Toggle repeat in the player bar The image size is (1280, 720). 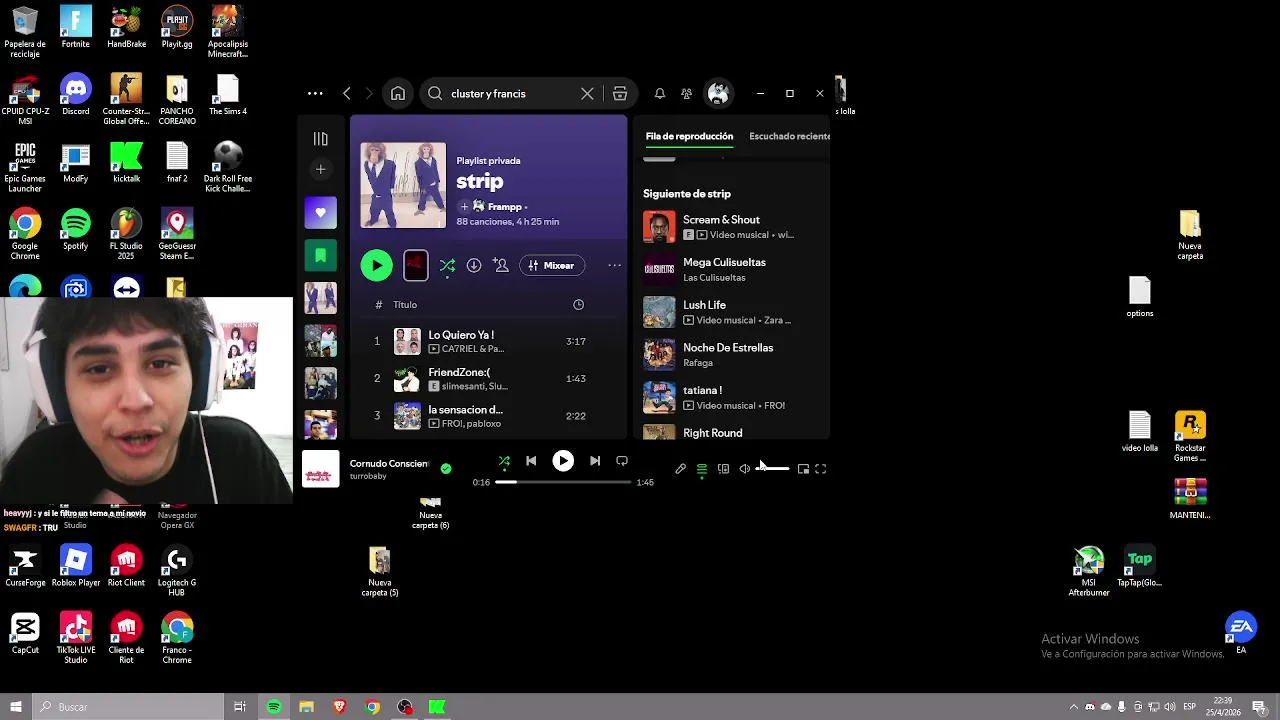[622, 461]
